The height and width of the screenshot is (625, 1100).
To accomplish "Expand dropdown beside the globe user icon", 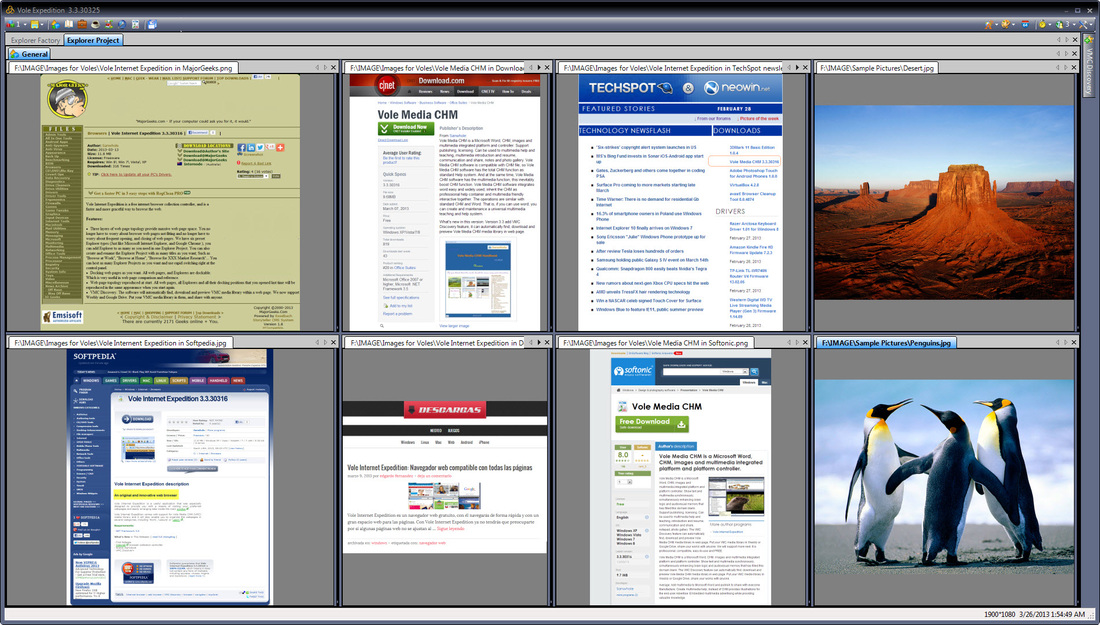I will (x=1074, y=25).
